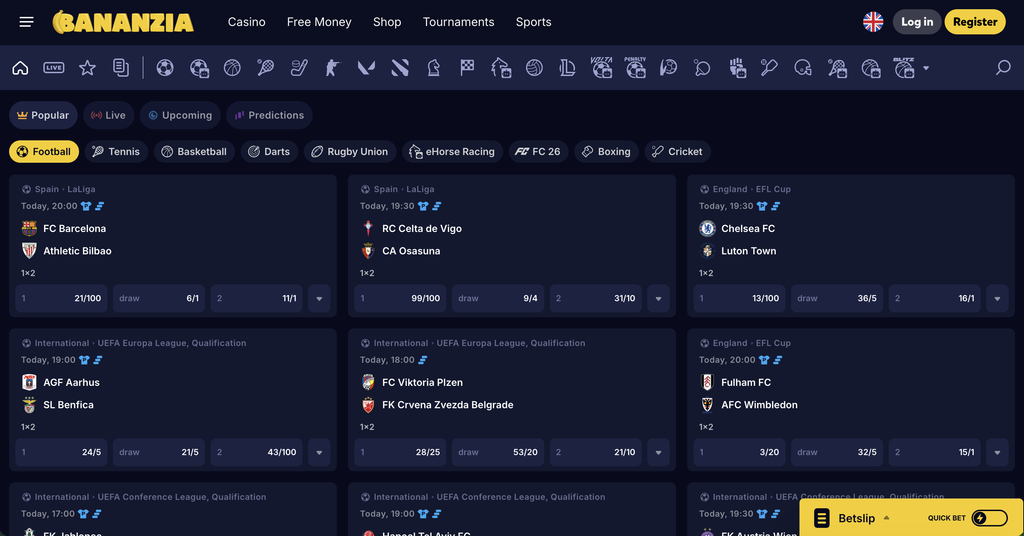Open the UK flag language selector
The image size is (1024, 536).
[x=873, y=22]
